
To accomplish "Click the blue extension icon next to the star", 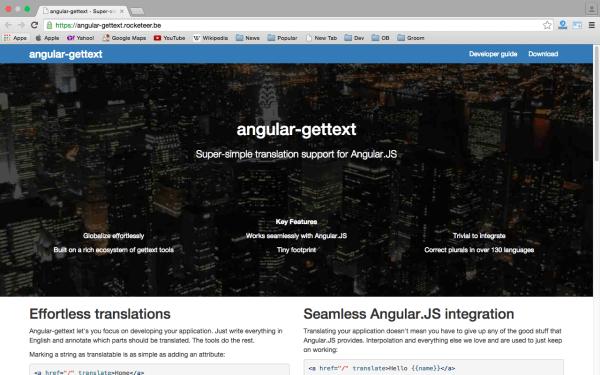I will click(x=562, y=25).
